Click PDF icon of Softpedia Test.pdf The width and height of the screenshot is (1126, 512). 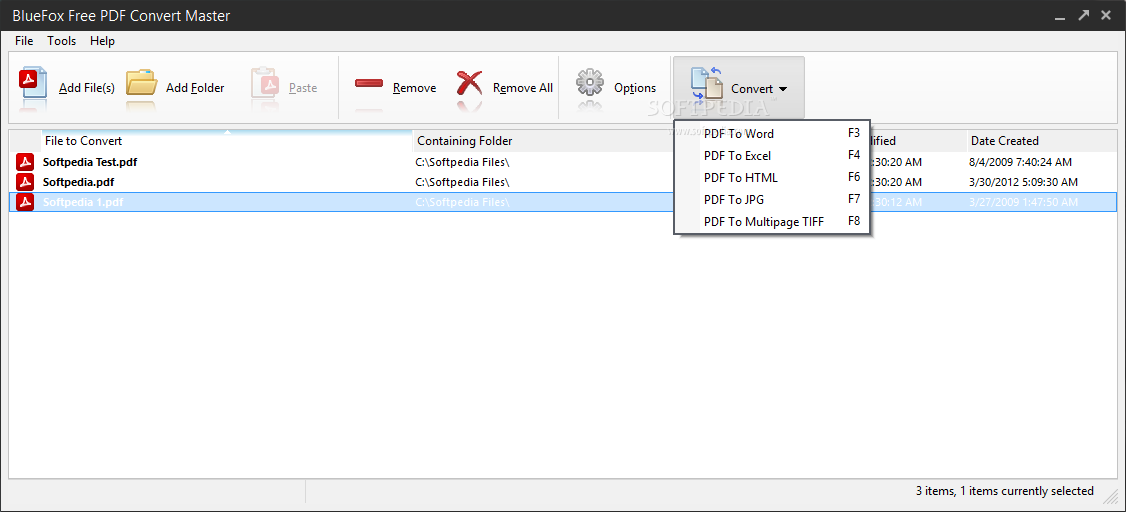25,162
